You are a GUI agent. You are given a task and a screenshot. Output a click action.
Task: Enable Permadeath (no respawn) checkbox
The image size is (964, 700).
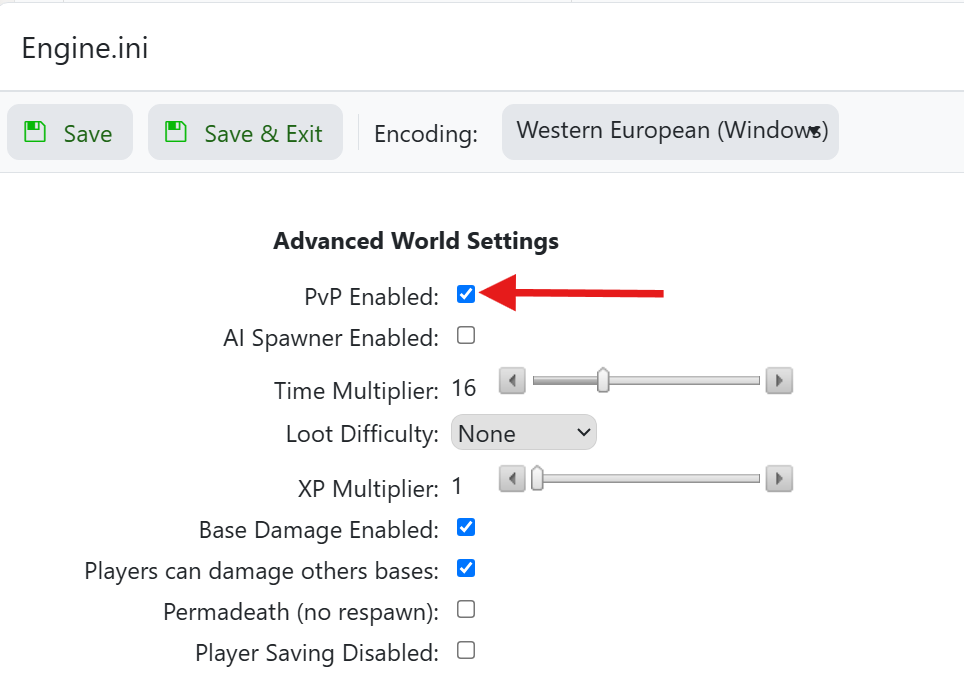coord(466,609)
